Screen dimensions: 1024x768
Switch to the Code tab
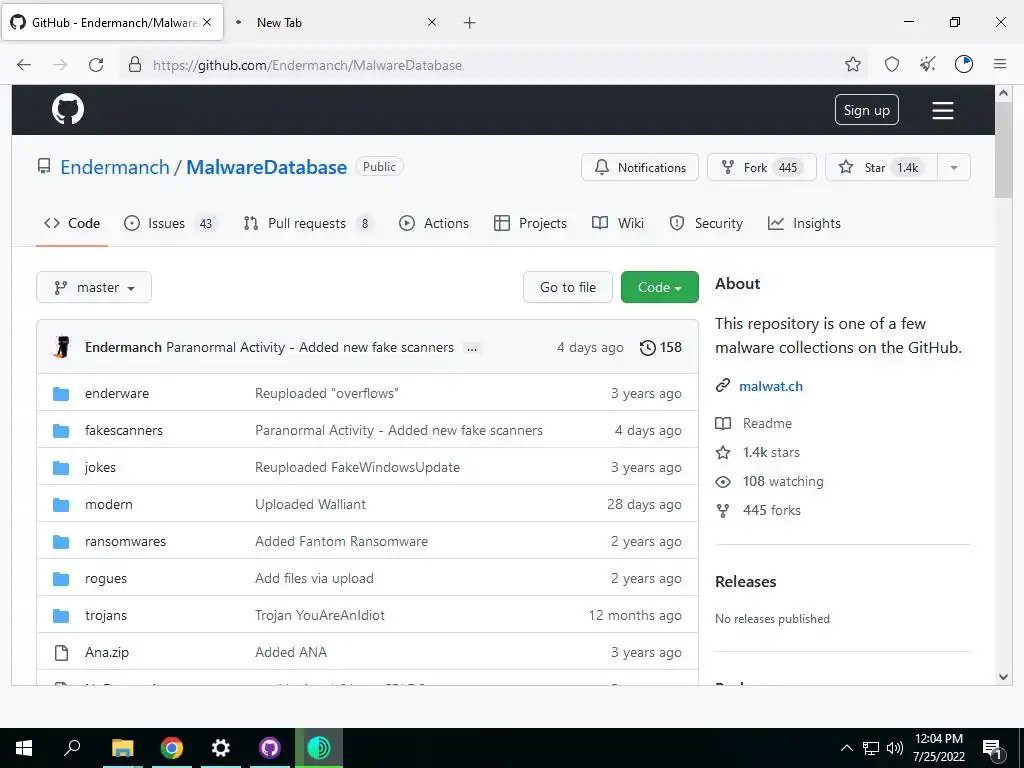(x=72, y=223)
